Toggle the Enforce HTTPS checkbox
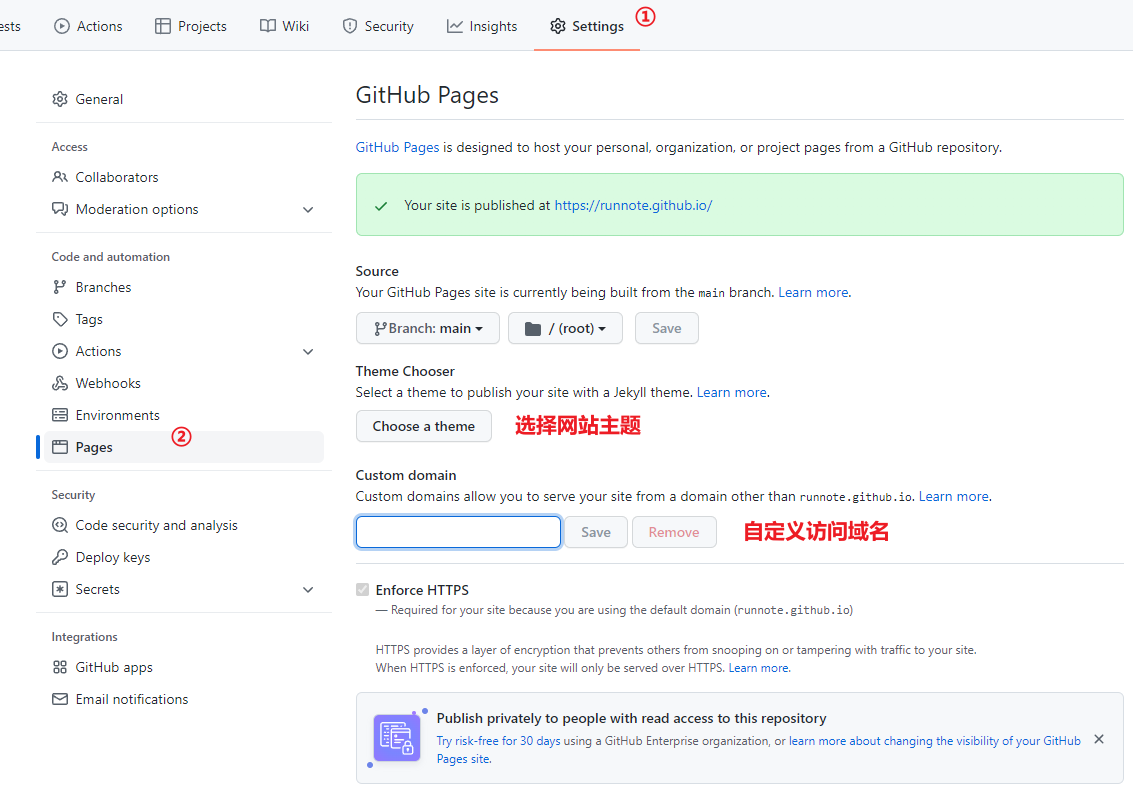Screen dimensions: 1133x793 362,590
